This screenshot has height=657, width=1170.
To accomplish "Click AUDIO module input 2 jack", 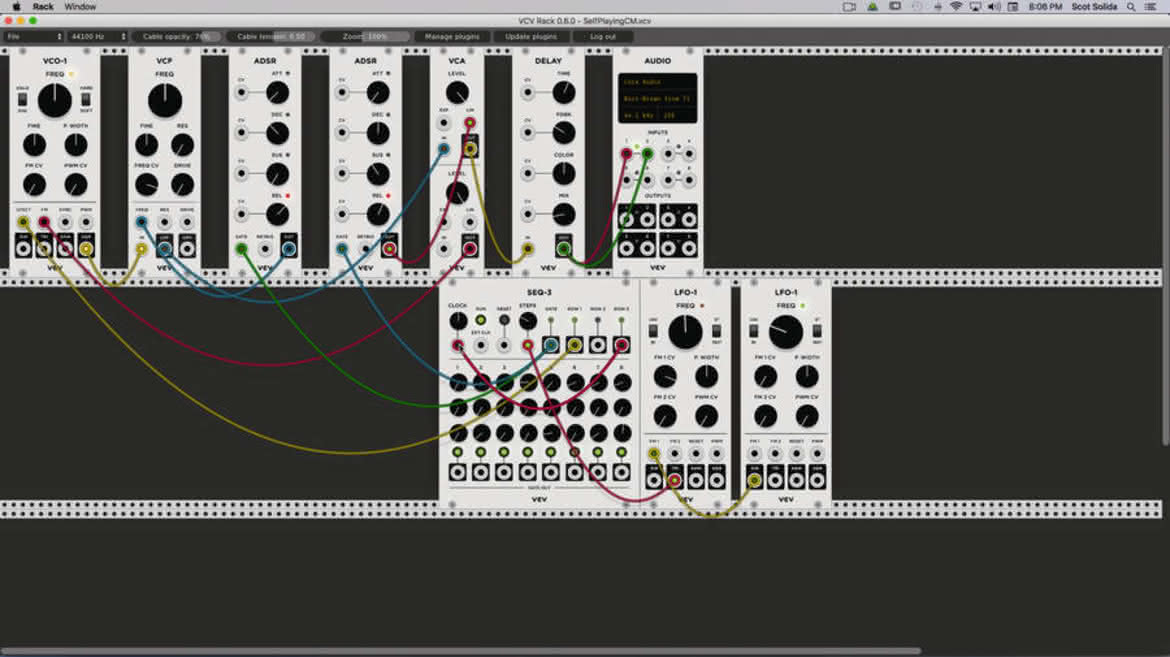I will coord(648,154).
